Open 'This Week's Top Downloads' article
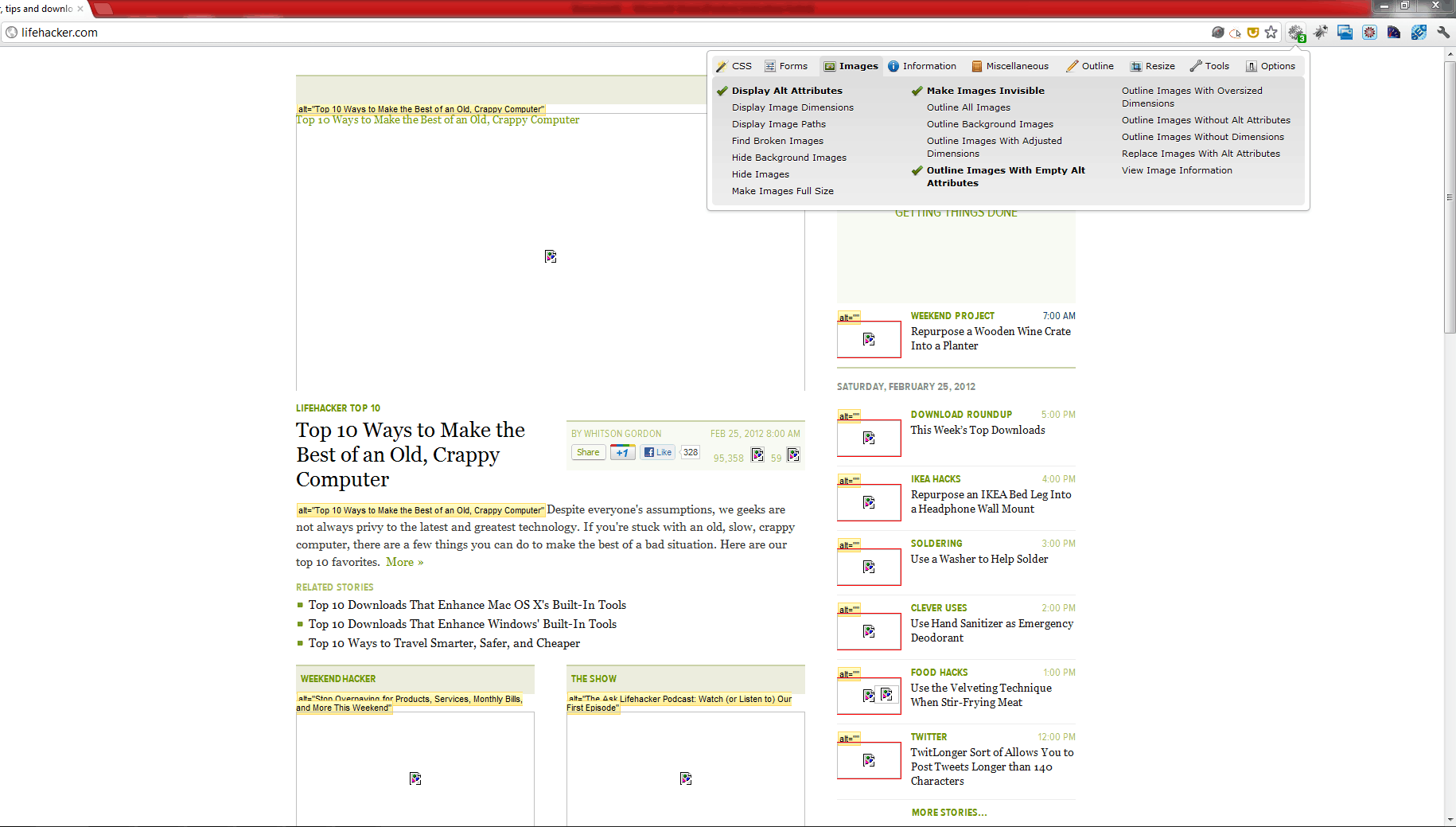 (978, 430)
